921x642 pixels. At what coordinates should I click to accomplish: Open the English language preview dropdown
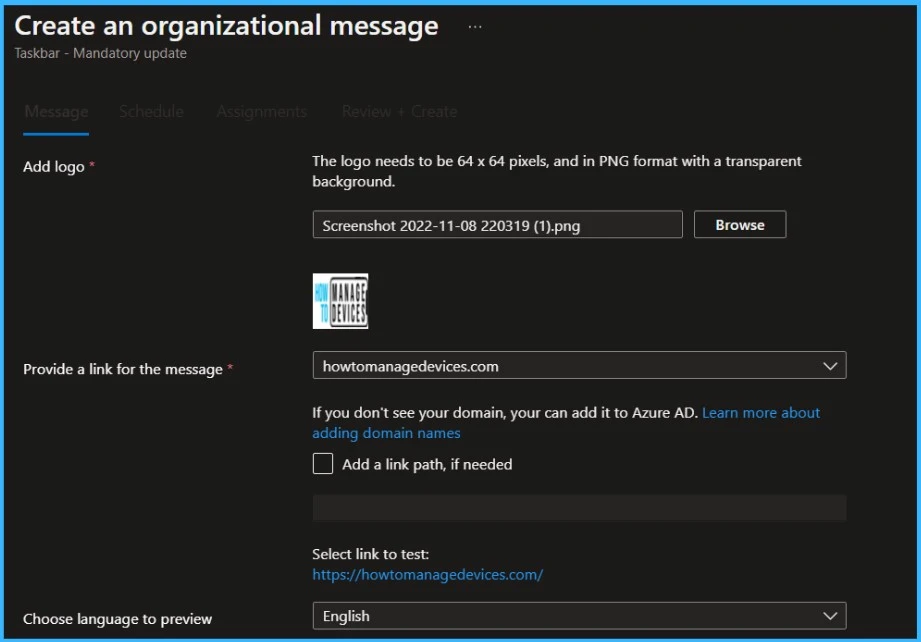[578, 616]
